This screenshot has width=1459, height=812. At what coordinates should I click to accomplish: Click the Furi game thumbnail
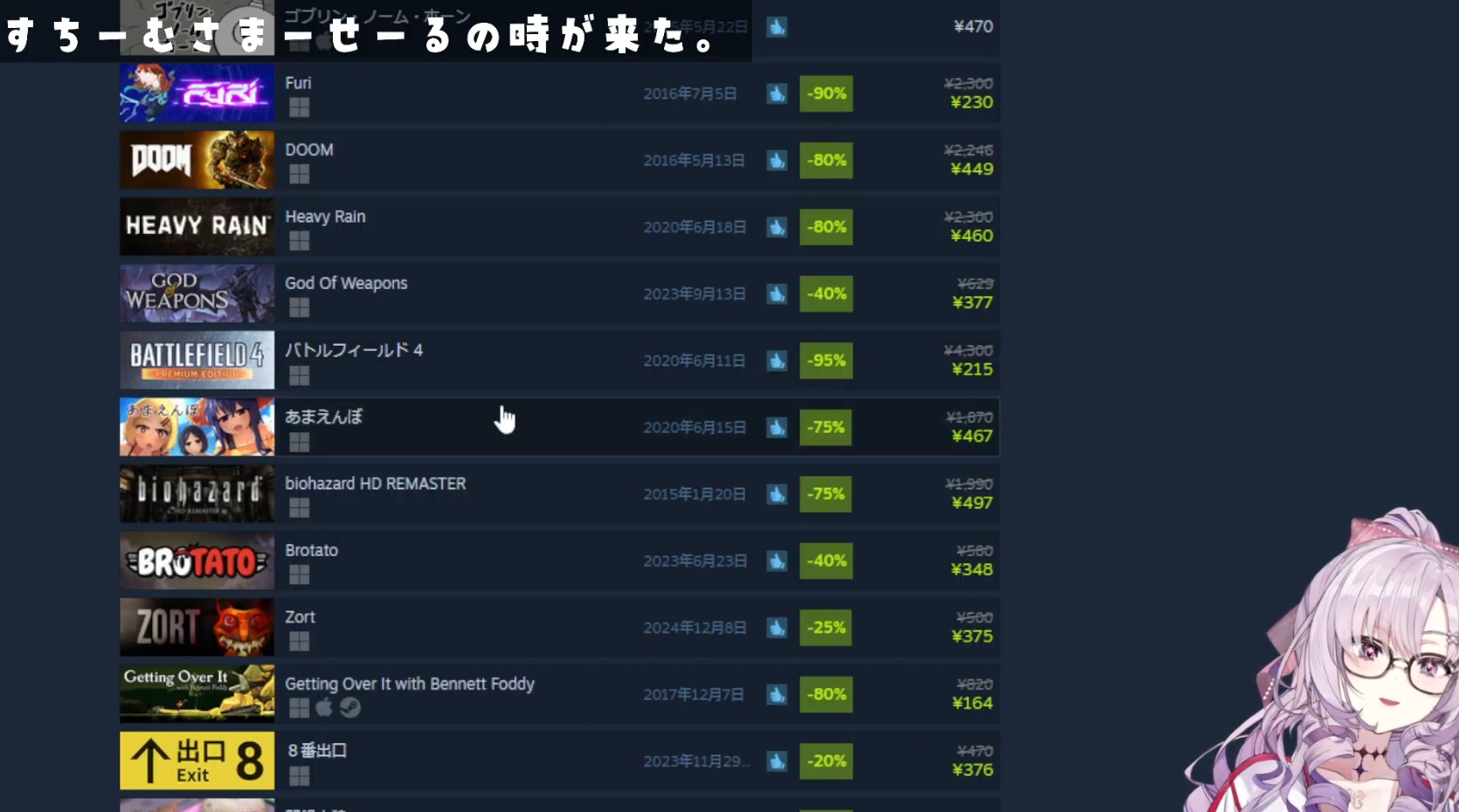coord(197,93)
